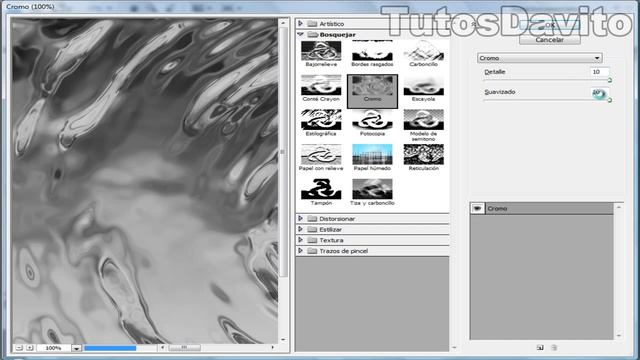Click the new effect layer icon

point(540,347)
